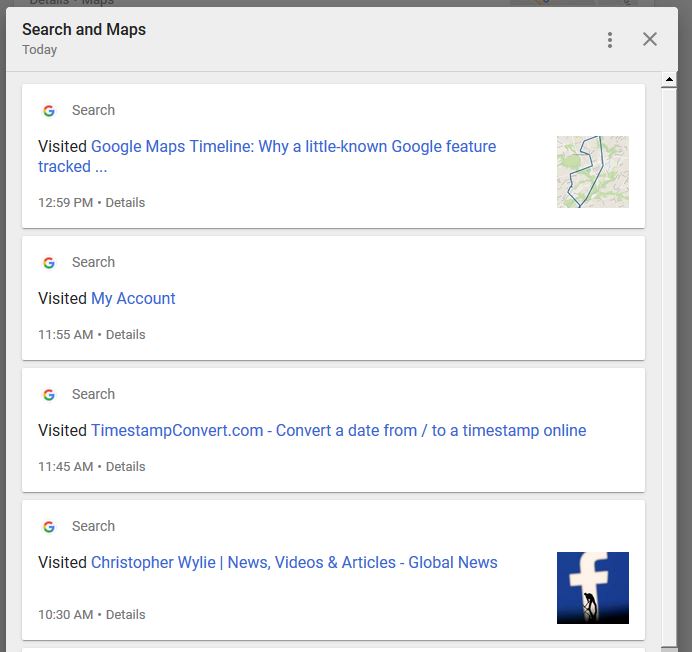Click the Search label on My Account card
The height and width of the screenshot is (652, 692).
[93, 263]
